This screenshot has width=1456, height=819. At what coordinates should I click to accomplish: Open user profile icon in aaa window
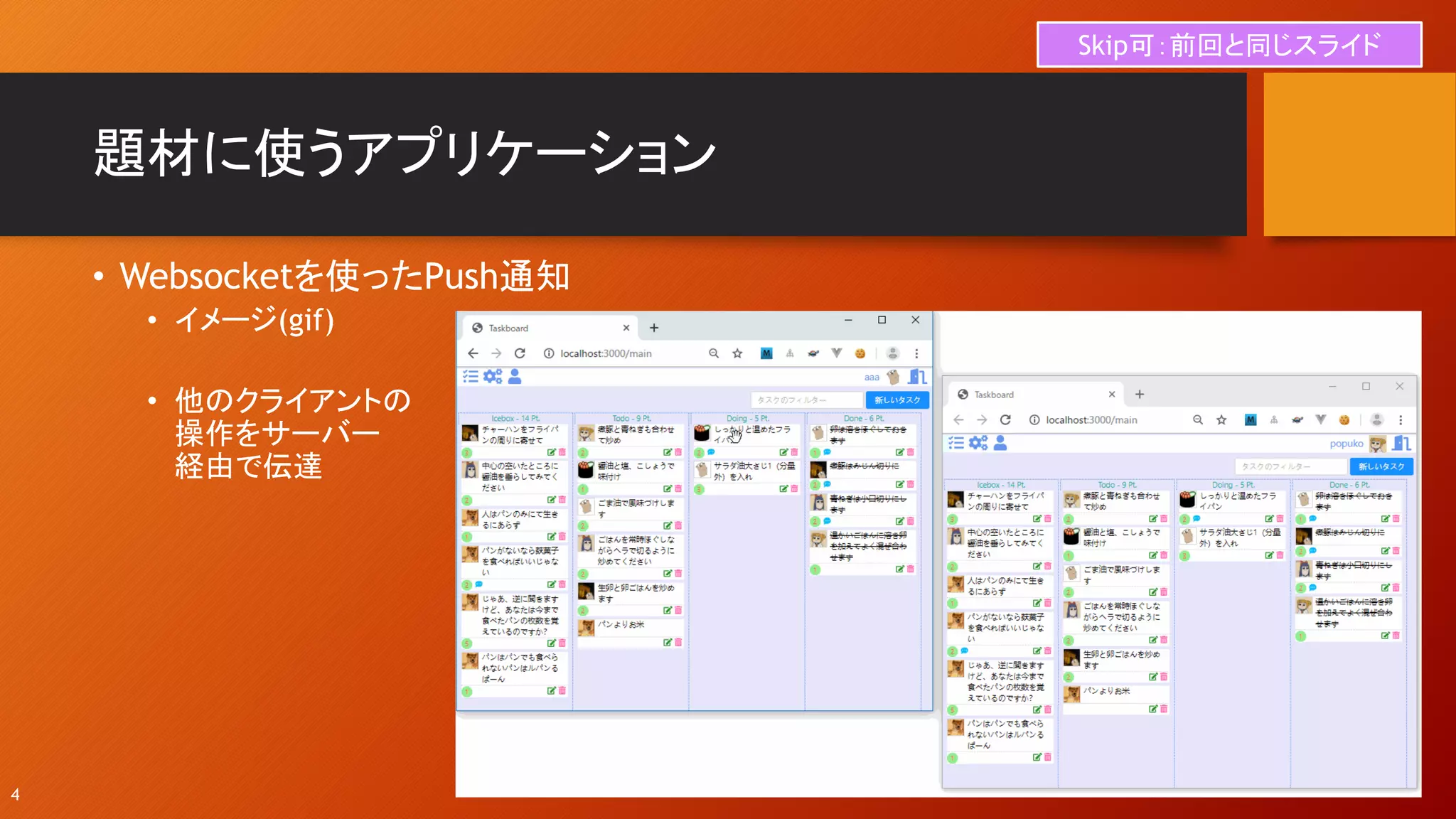pyautogui.click(x=515, y=377)
